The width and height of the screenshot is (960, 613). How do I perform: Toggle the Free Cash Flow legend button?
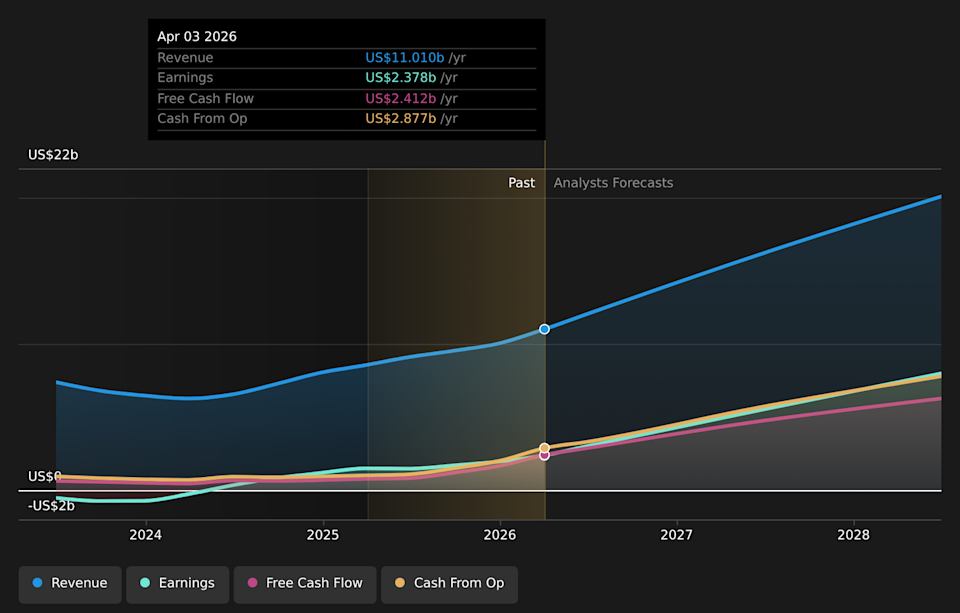(x=305, y=584)
